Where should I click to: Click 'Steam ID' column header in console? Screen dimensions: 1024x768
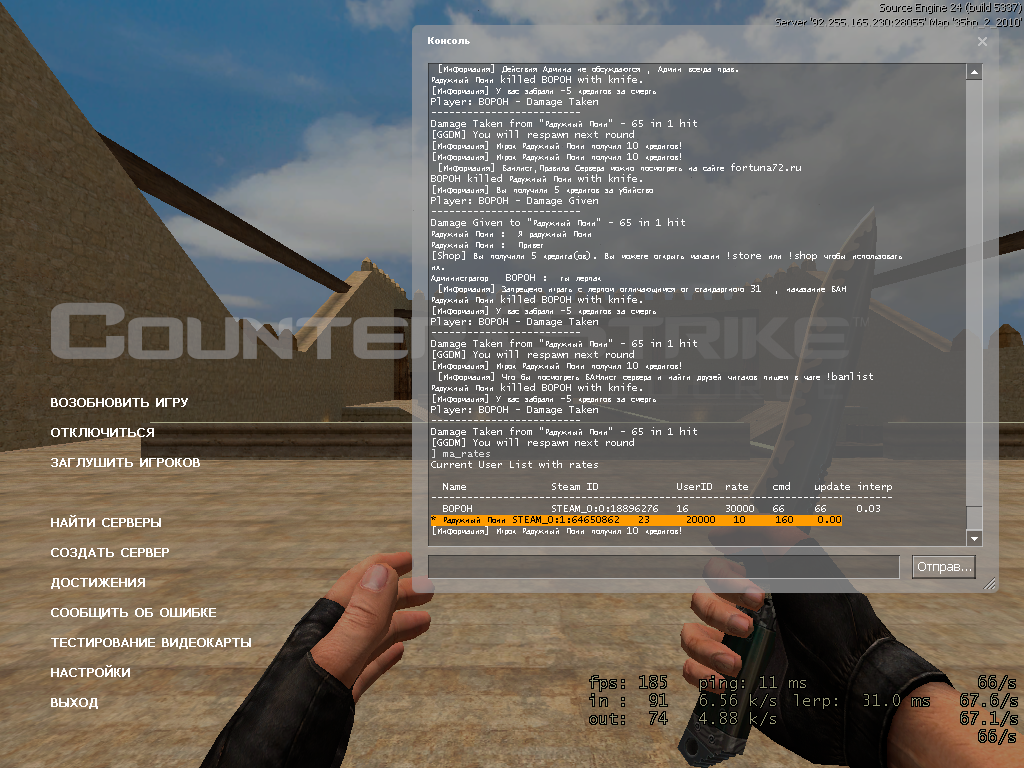pos(574,487)
